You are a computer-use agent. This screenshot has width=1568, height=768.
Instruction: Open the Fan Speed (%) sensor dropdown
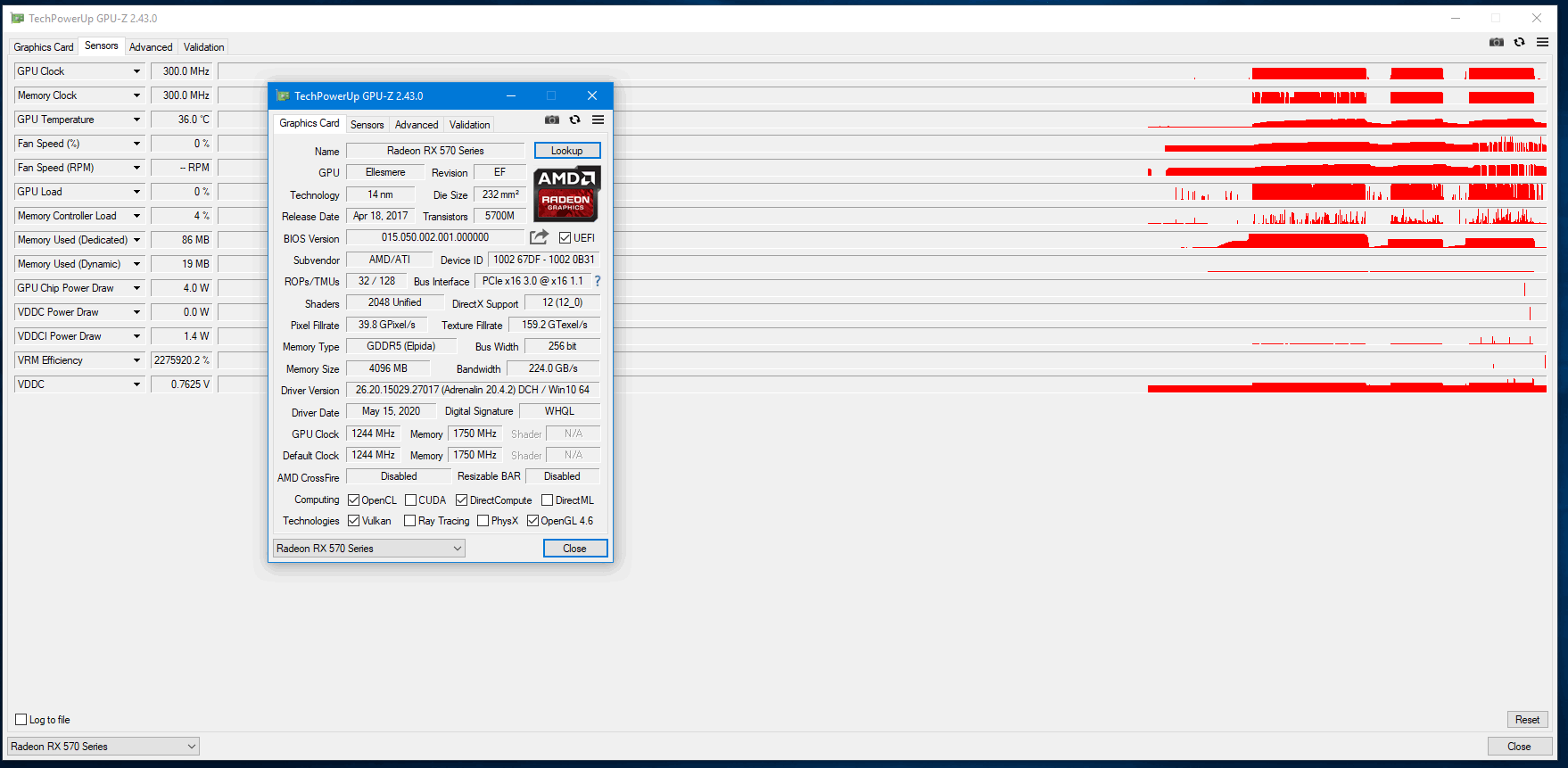136,144
